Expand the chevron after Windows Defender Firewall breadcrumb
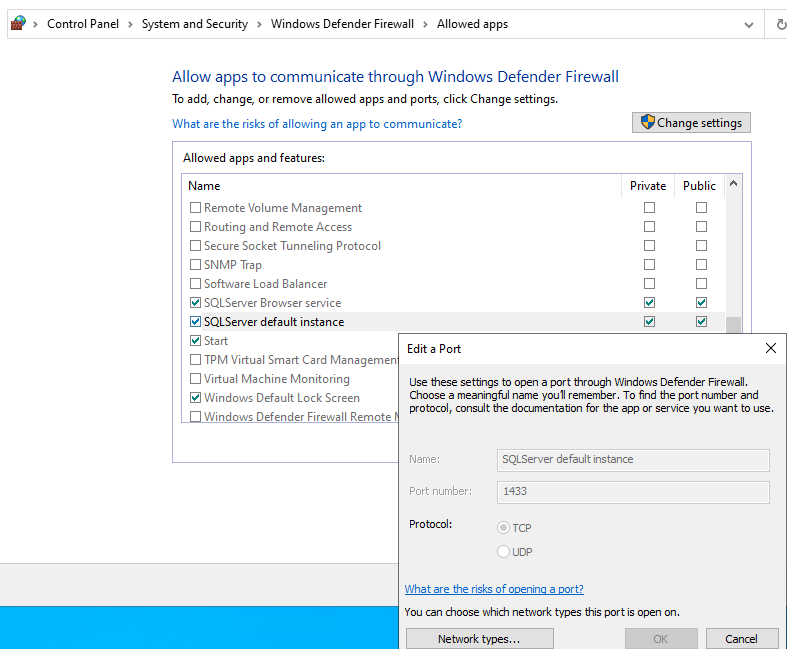 click(425, 24)
